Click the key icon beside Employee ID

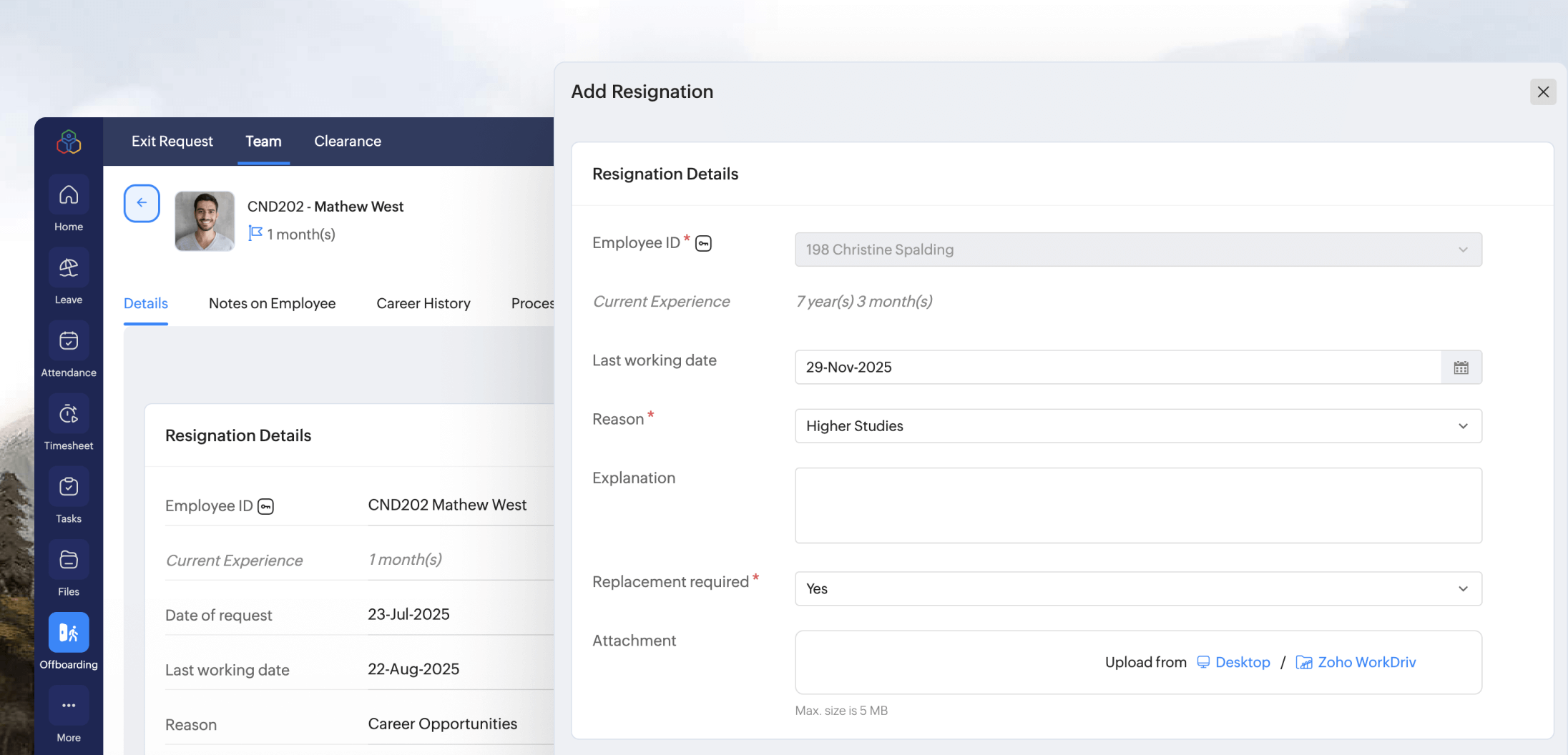[x=702, y=243]
